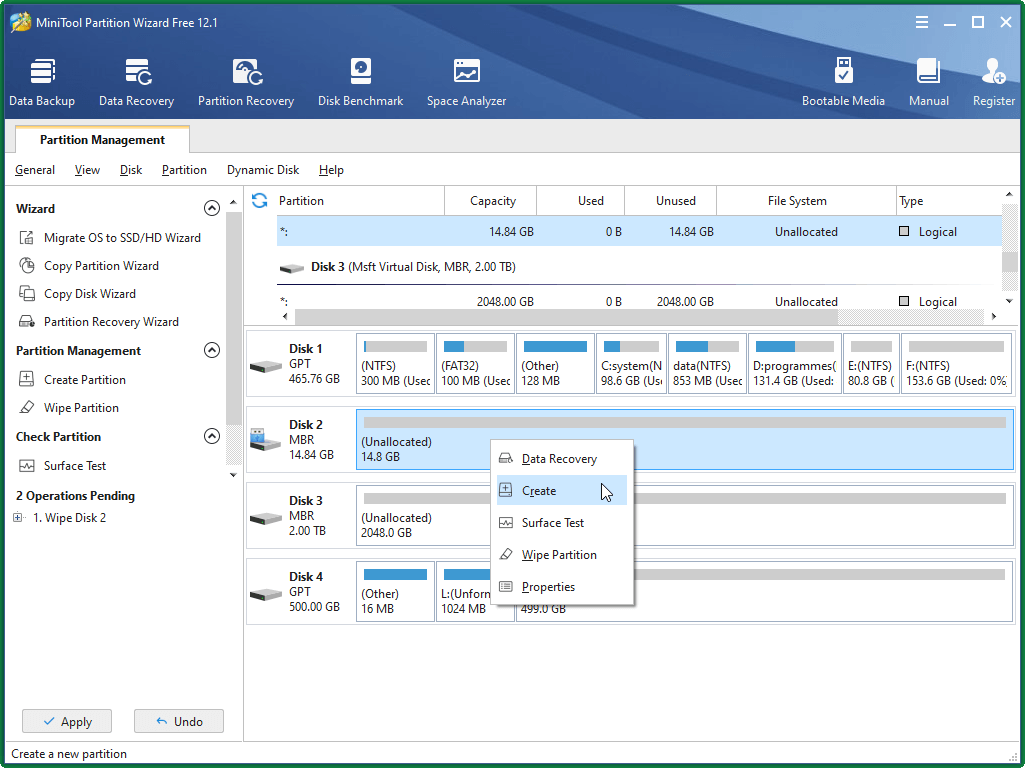Select the data(NTFS) 853 MB partition block
This screenshot has height=768, width=1025.
coord(707,364)
